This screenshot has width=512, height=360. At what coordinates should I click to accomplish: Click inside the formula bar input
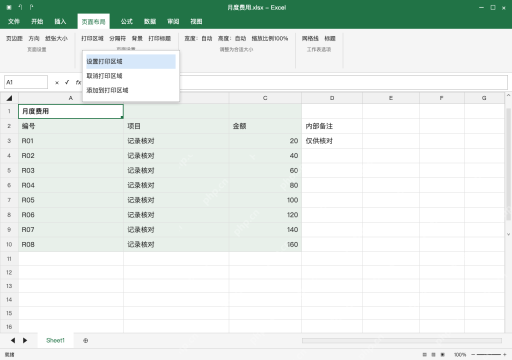tap(343, 82)
